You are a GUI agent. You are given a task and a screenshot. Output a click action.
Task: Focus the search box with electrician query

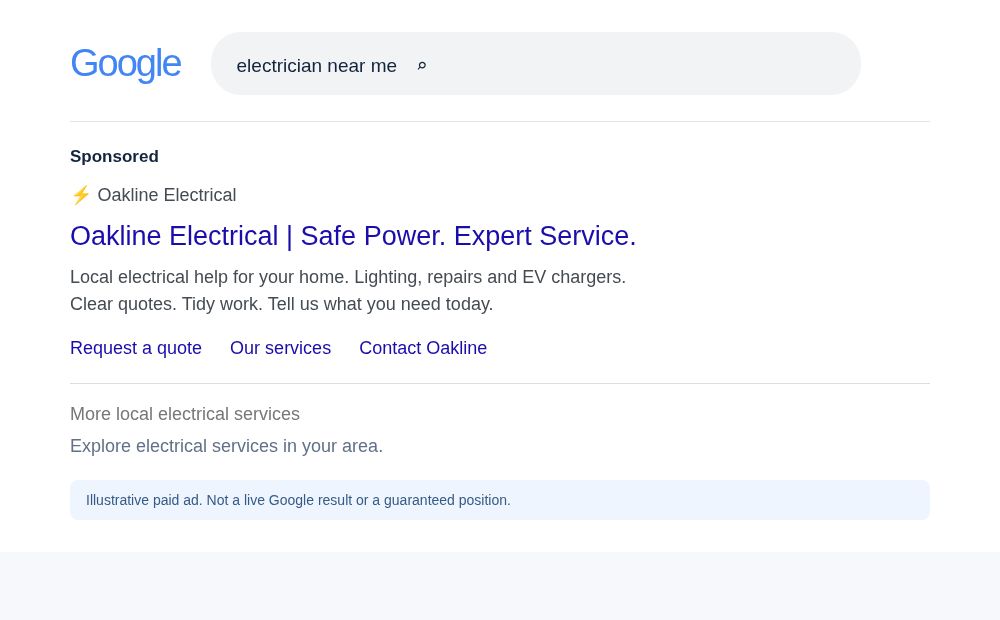(536, 64)
